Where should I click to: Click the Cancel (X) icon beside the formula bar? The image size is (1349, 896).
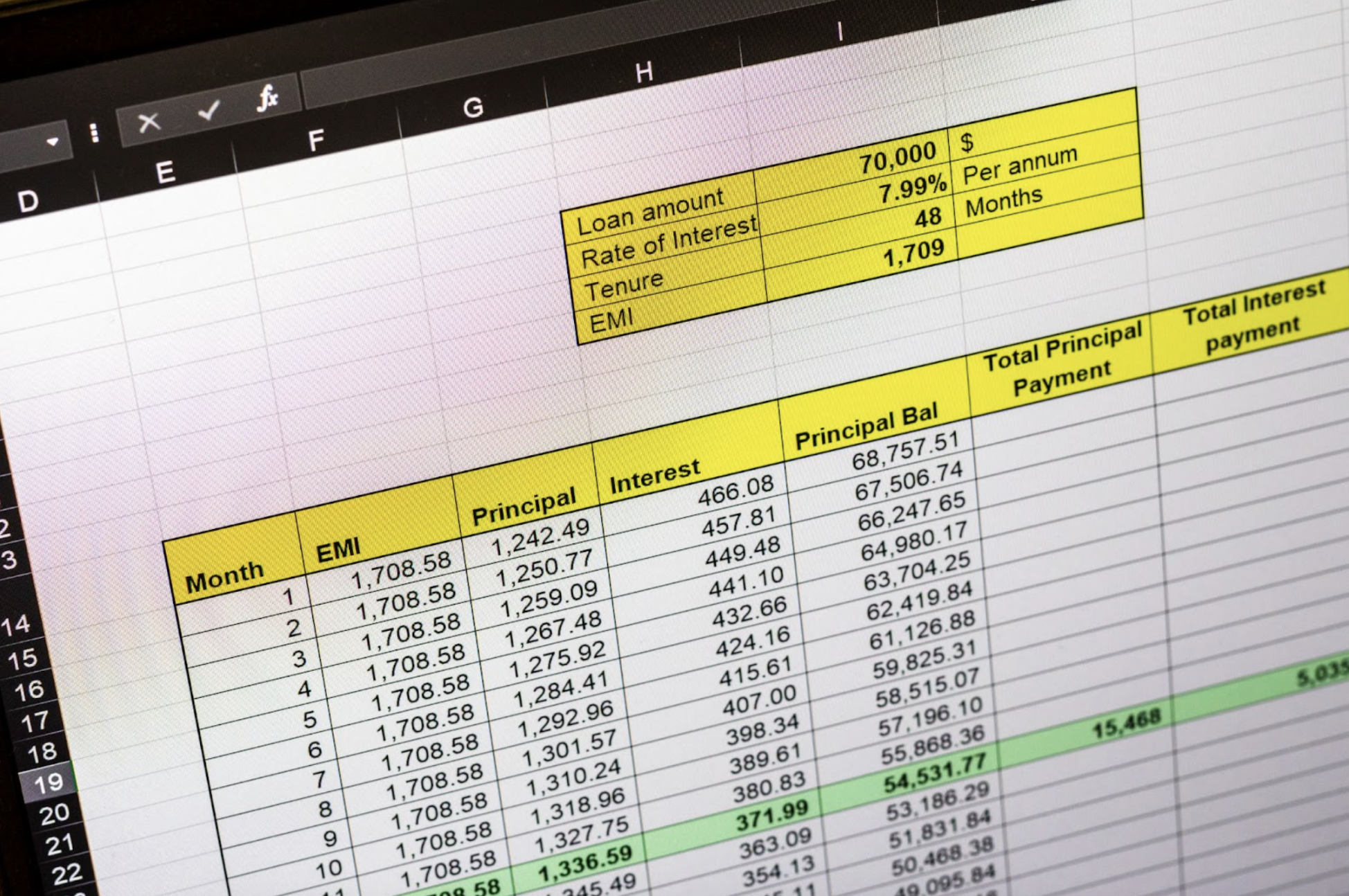[150, 121]
